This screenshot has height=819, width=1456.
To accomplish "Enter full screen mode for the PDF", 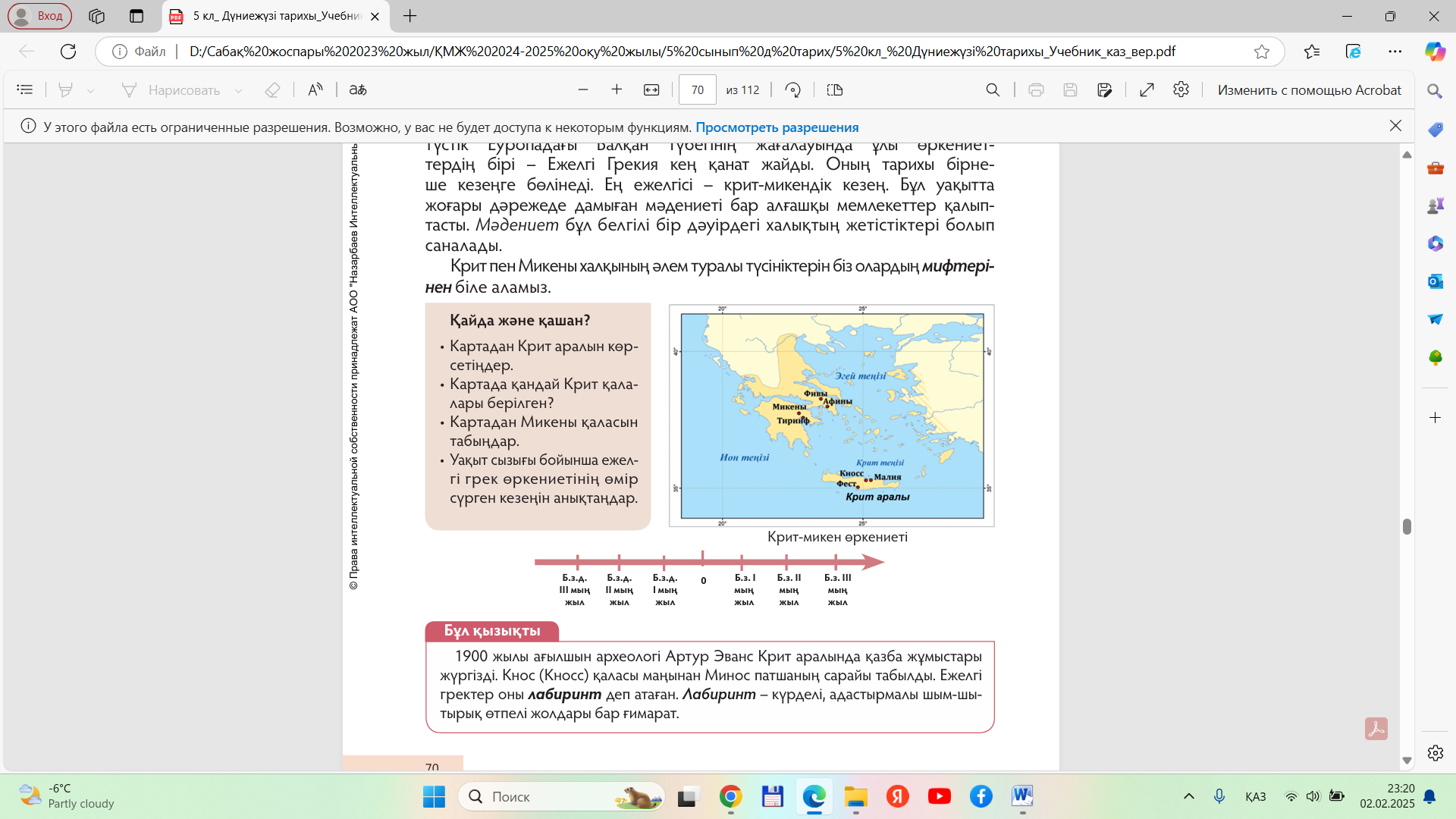I will [1147, 89].
